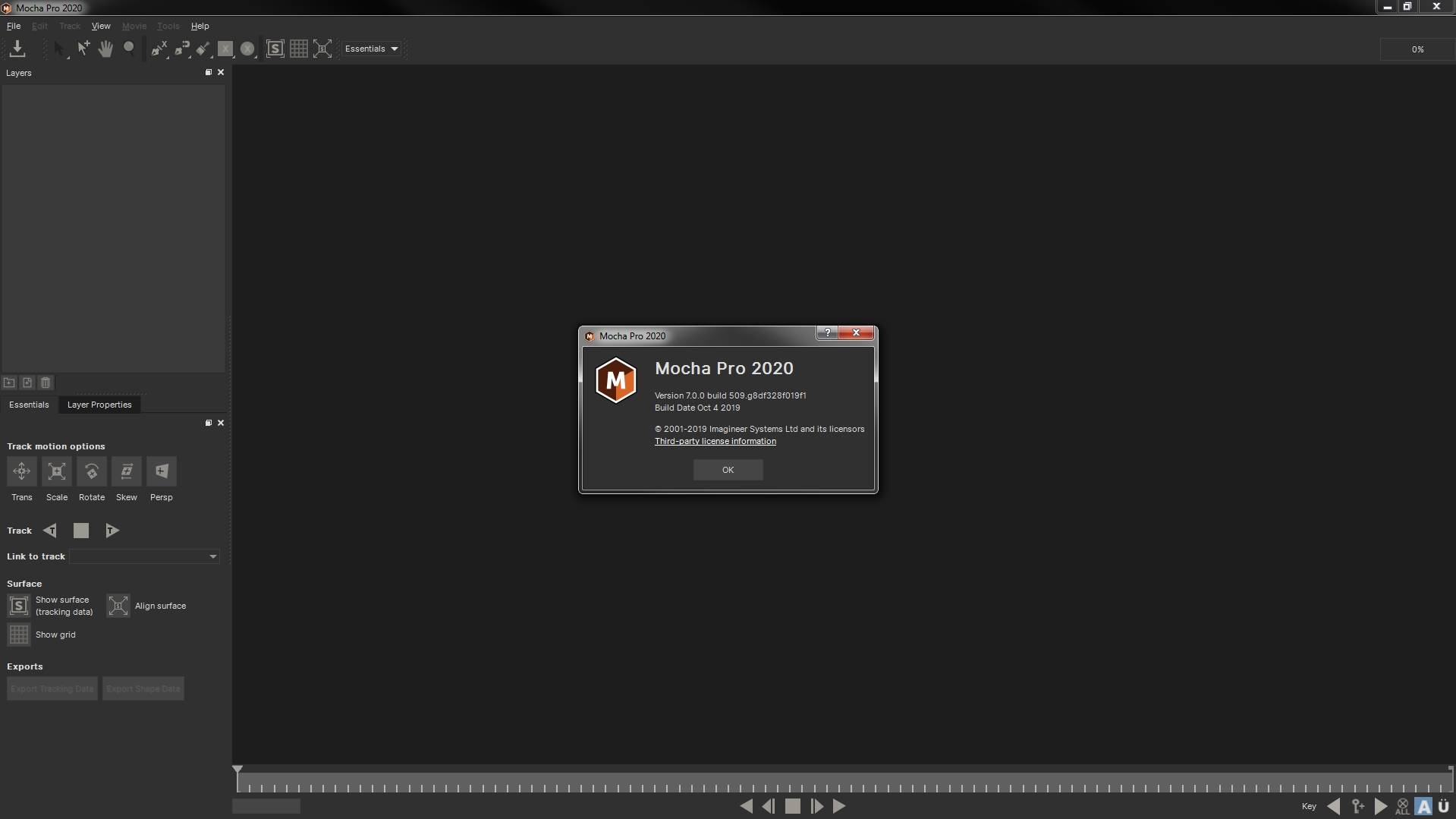The image size is (1456, 819).
Task: Click the duplicate layer icon
Action: [27, 383]
